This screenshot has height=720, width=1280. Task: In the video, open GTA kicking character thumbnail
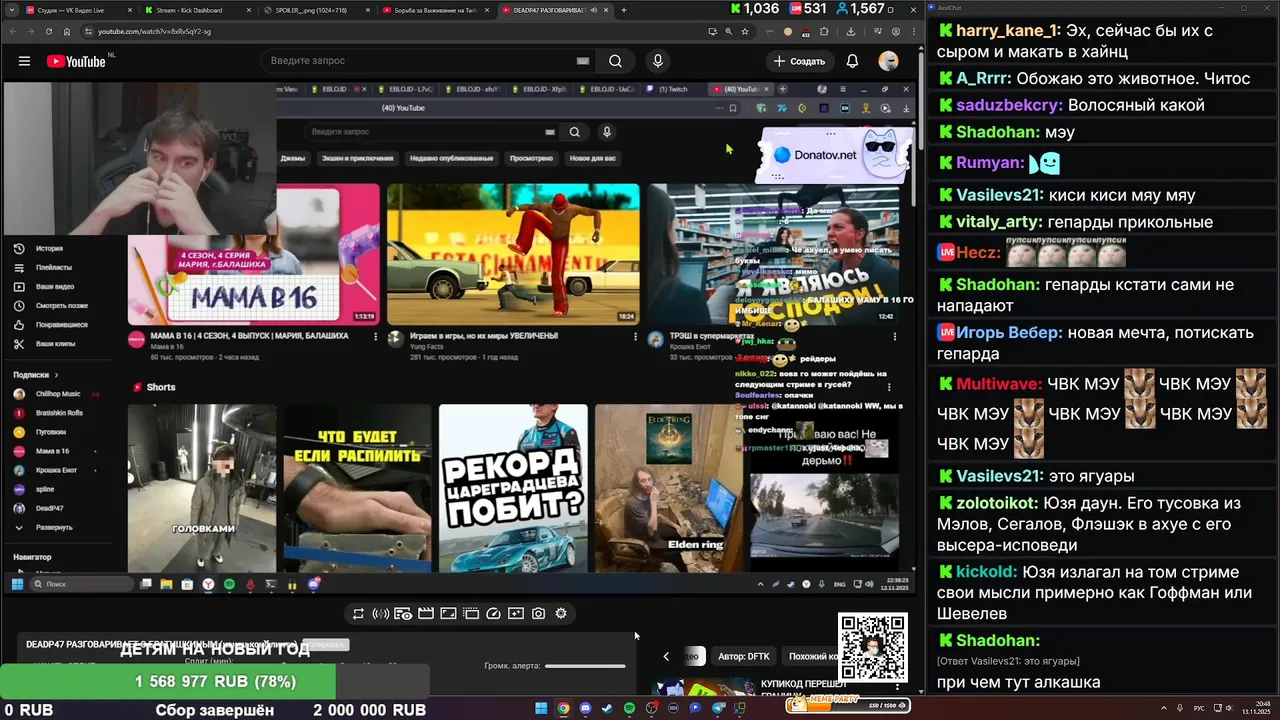(x=513, y=254)
